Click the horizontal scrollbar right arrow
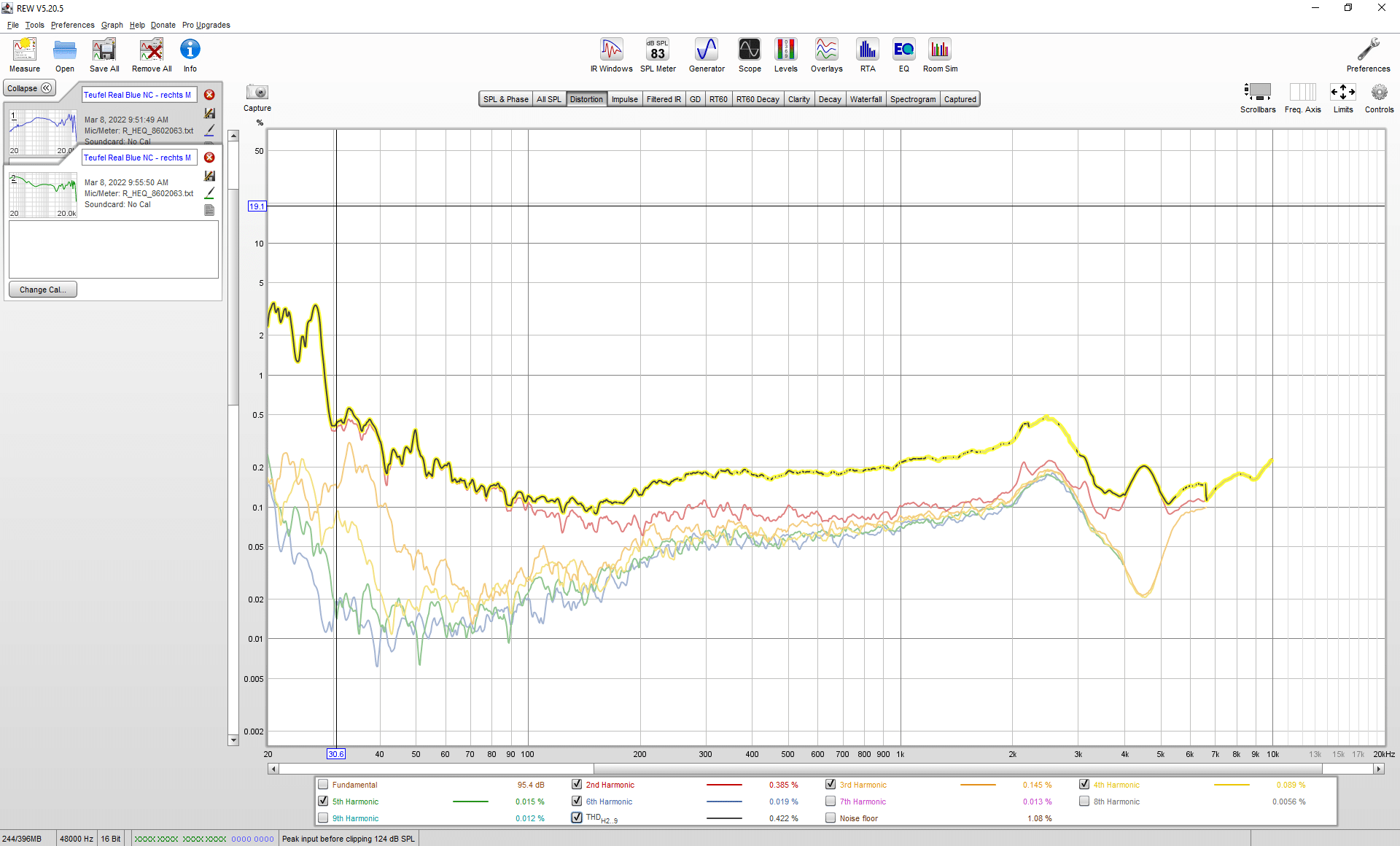The image size is (1400, 846). click(1379, 769)
